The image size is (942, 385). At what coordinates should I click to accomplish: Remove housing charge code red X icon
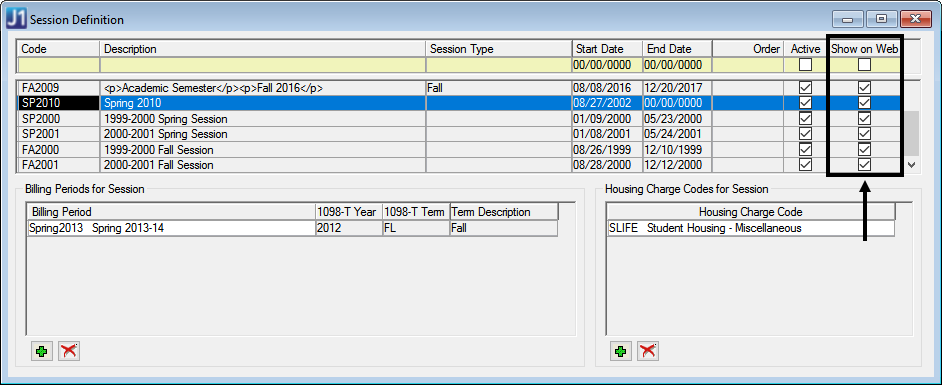(x=648, y=352)
